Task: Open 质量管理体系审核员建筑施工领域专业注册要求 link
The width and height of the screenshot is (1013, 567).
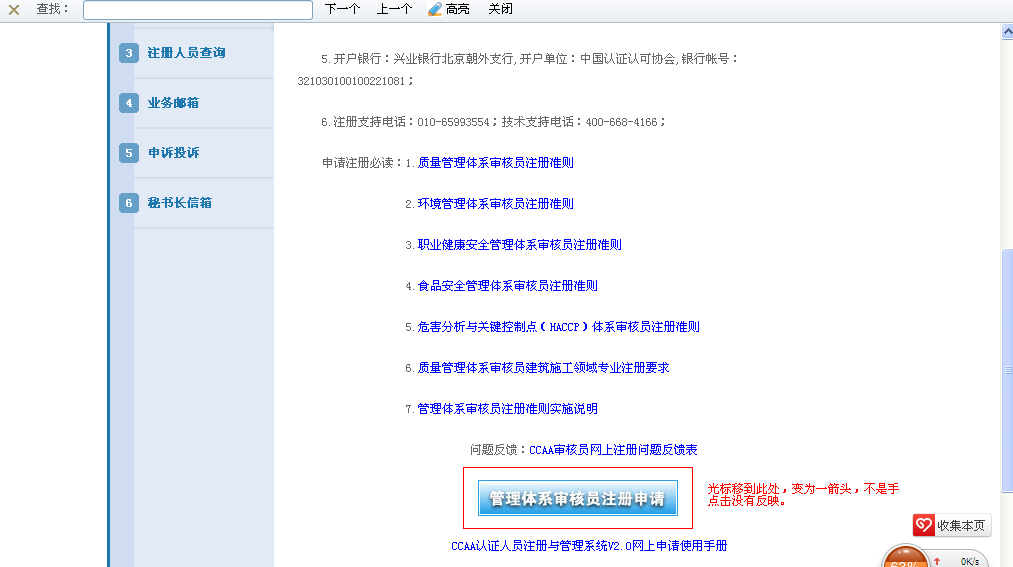Action: point(543,367)
